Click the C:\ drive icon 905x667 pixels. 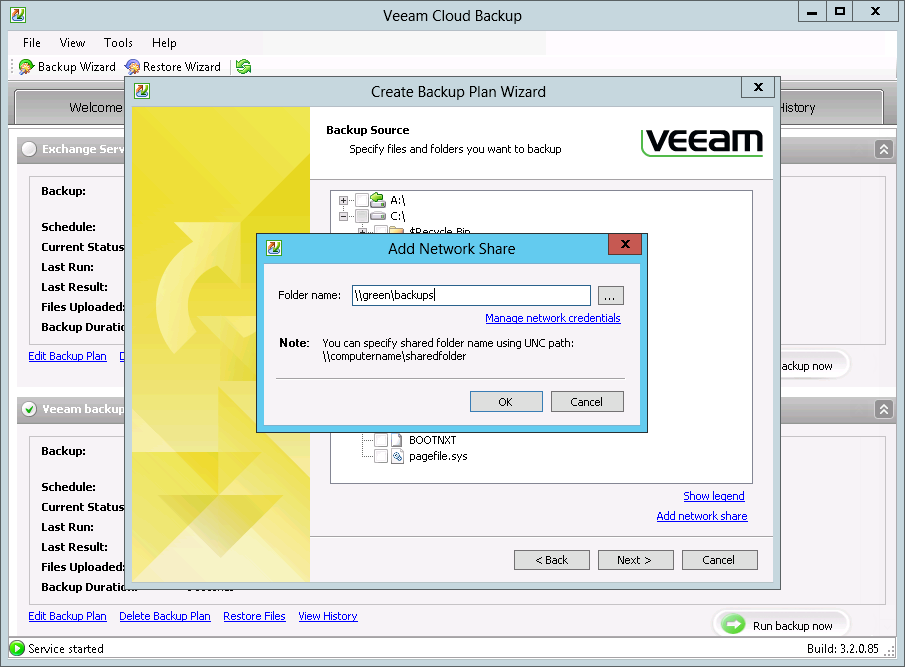[378, 216]
